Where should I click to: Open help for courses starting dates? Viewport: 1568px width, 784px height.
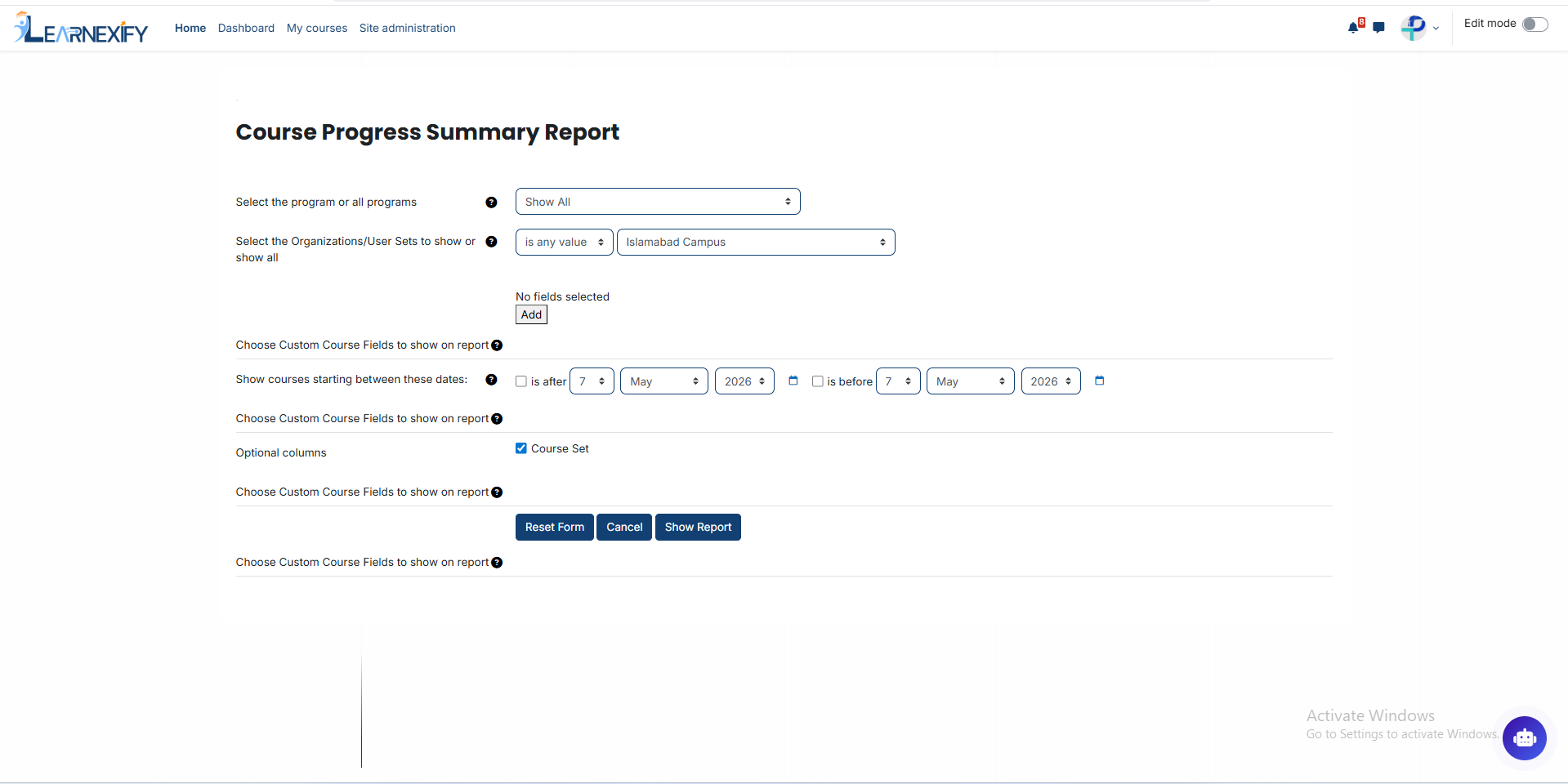(x=491, y=380)
